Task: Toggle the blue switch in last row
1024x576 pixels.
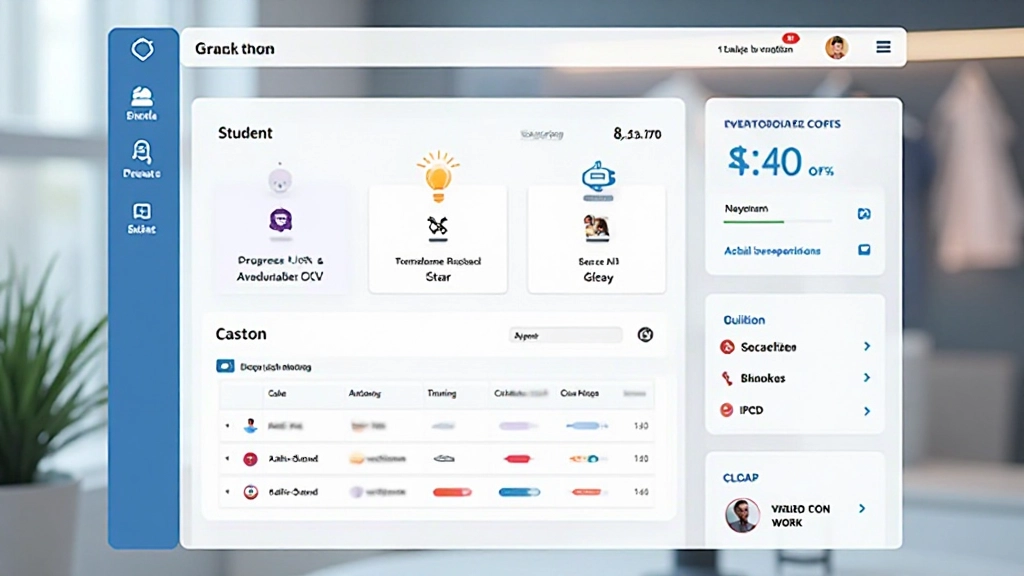Action: pyautogui.click(x=519, y=492)
